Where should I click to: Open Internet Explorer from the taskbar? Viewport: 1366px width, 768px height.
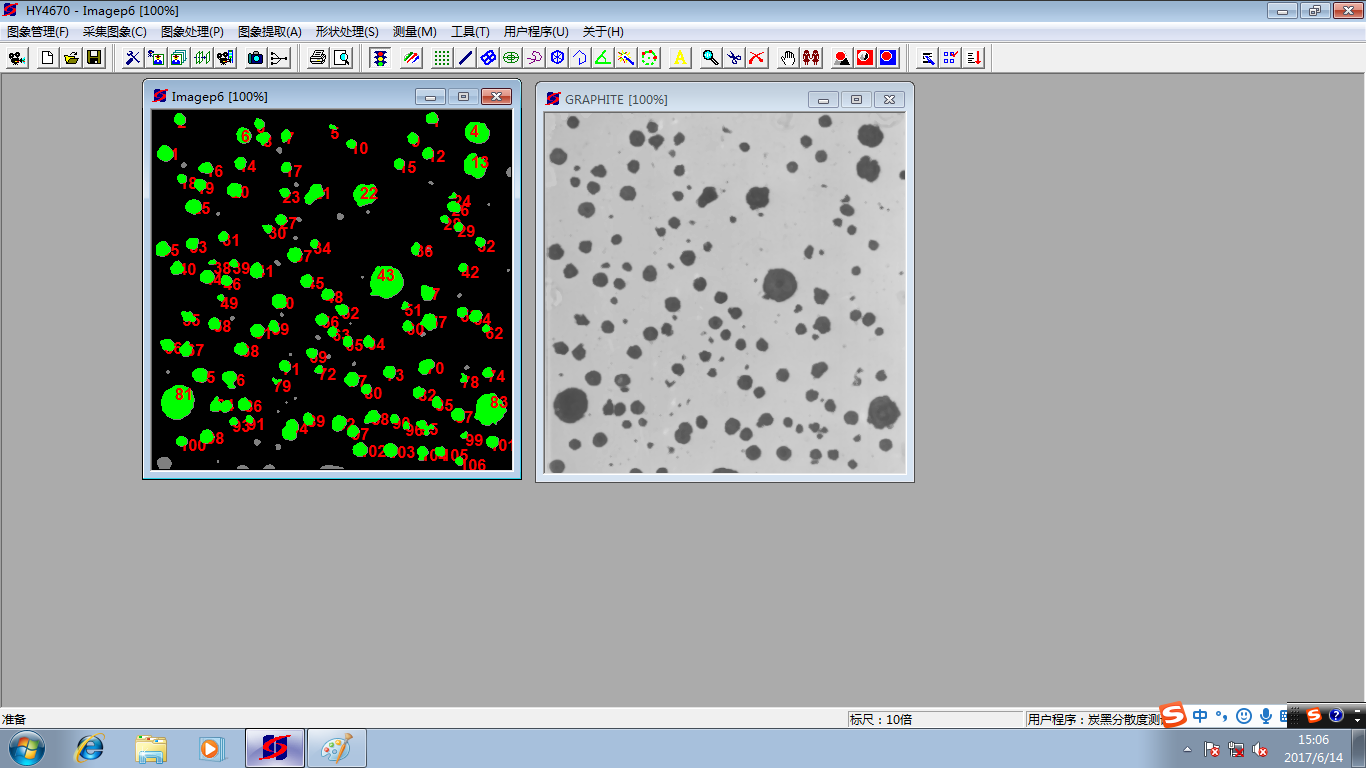91,747
